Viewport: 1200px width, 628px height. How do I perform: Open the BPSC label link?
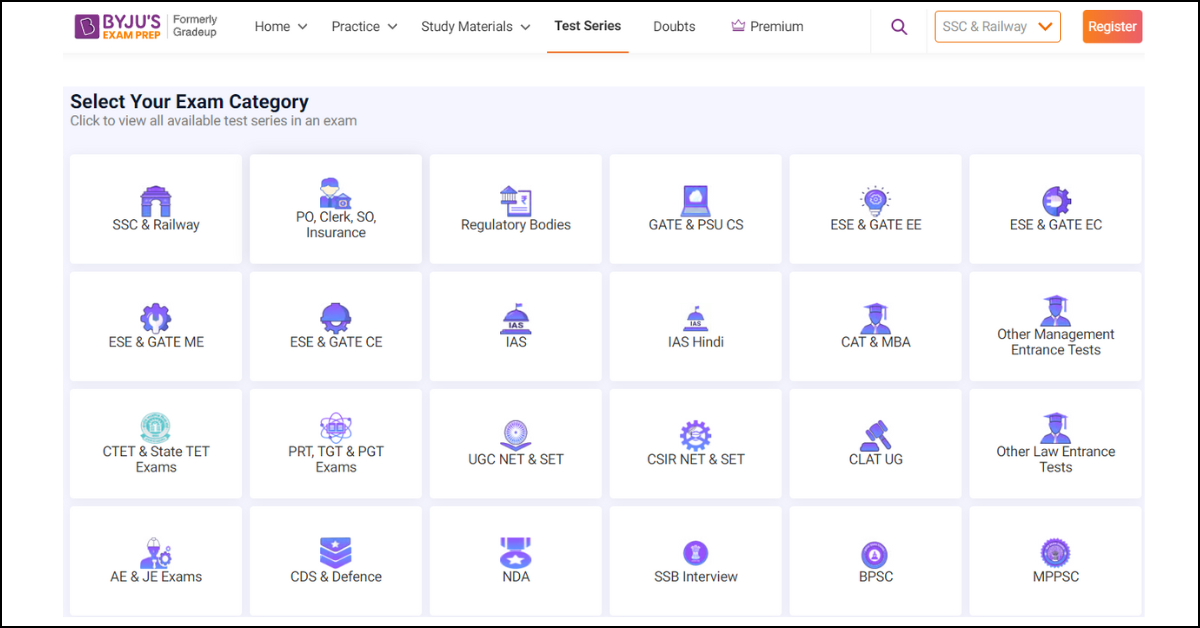coord(876,576)
